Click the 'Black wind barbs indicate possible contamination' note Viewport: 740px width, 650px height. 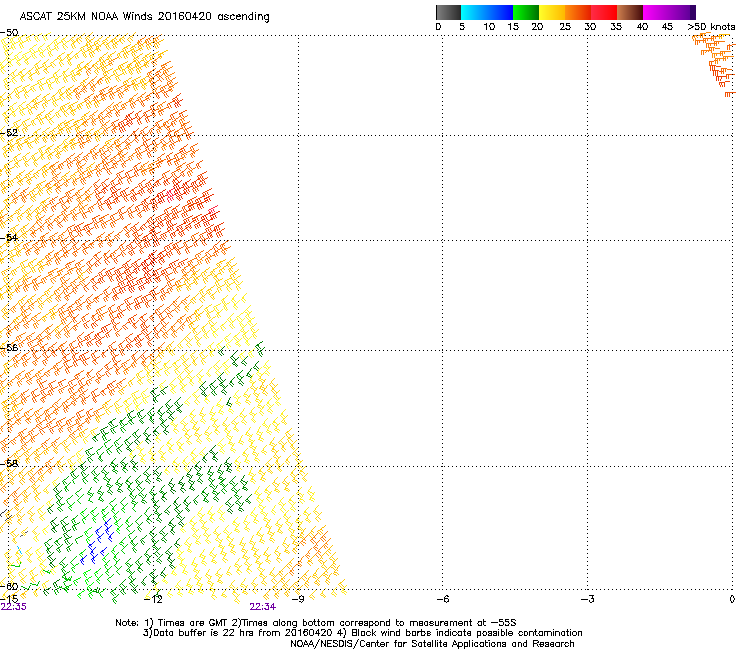[x=461, y=633]
